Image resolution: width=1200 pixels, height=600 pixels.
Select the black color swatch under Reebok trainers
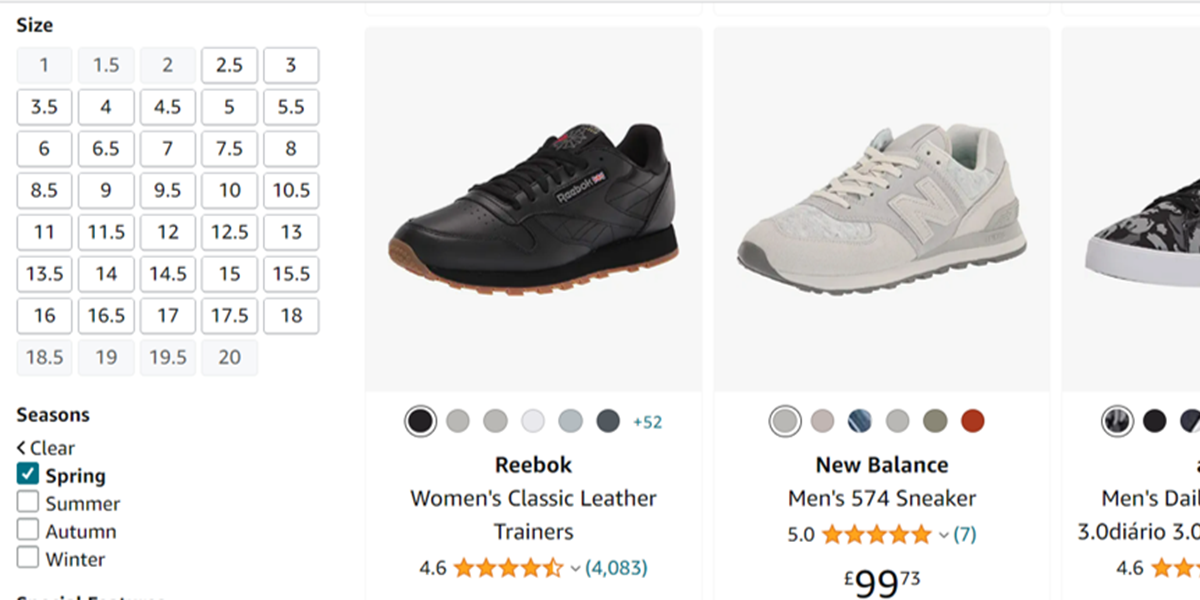click(419, 421)
